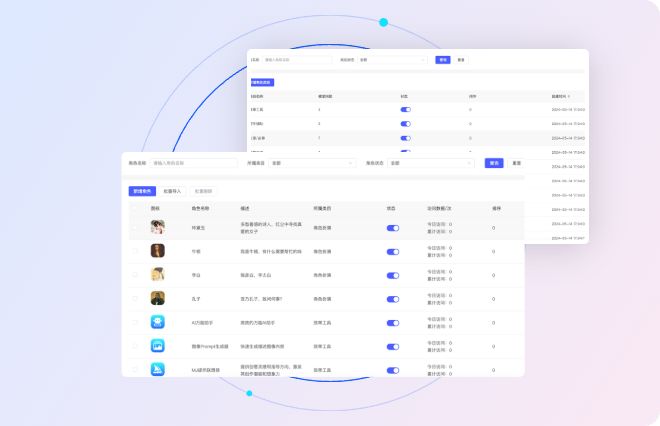Screen dimensions: 660x426
Task: Click the 图像Prompt生成器 picture icon
Action: click(x=157, y=345)
